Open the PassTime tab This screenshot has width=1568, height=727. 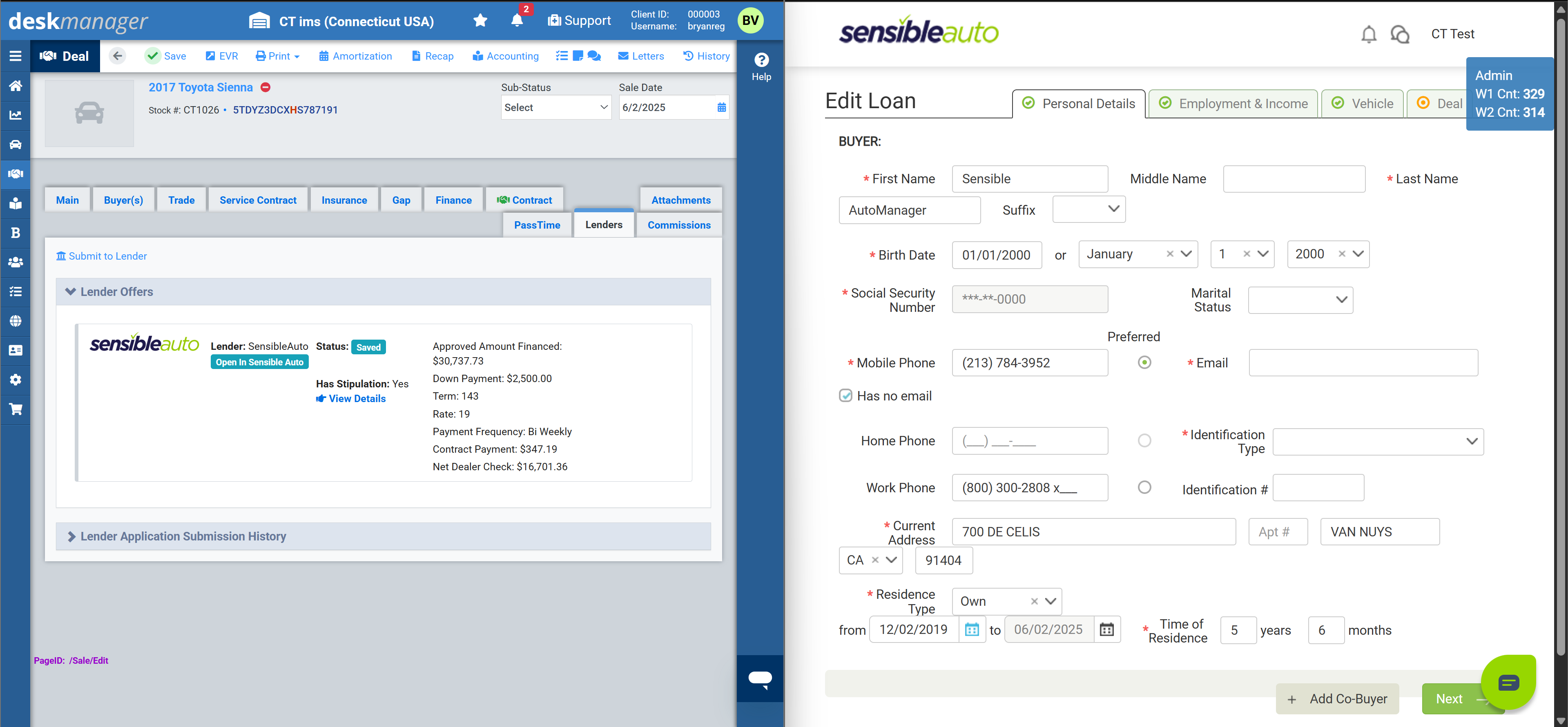pos(537,225)
